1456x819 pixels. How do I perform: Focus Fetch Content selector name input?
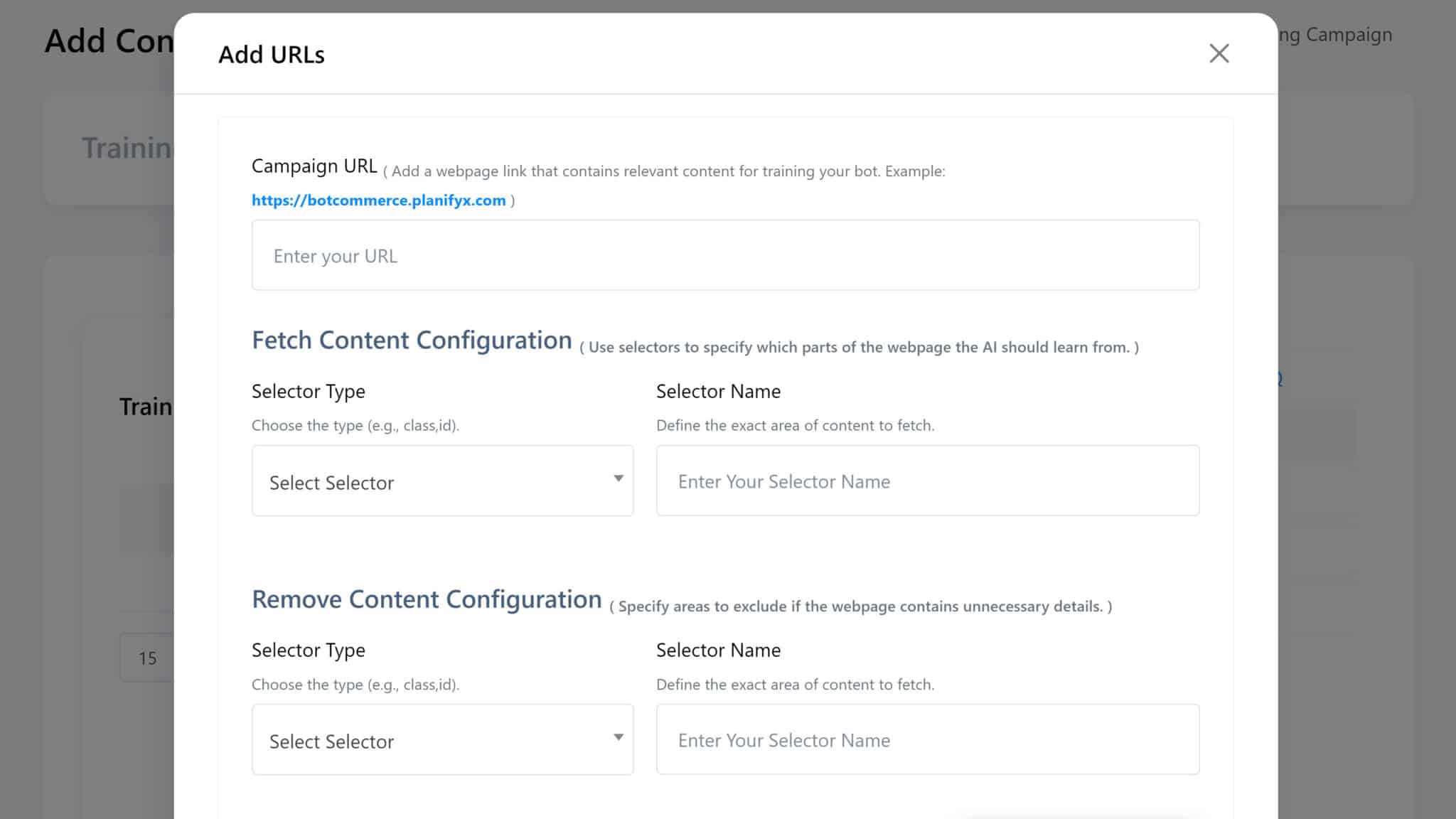click(x=927, y=481)
